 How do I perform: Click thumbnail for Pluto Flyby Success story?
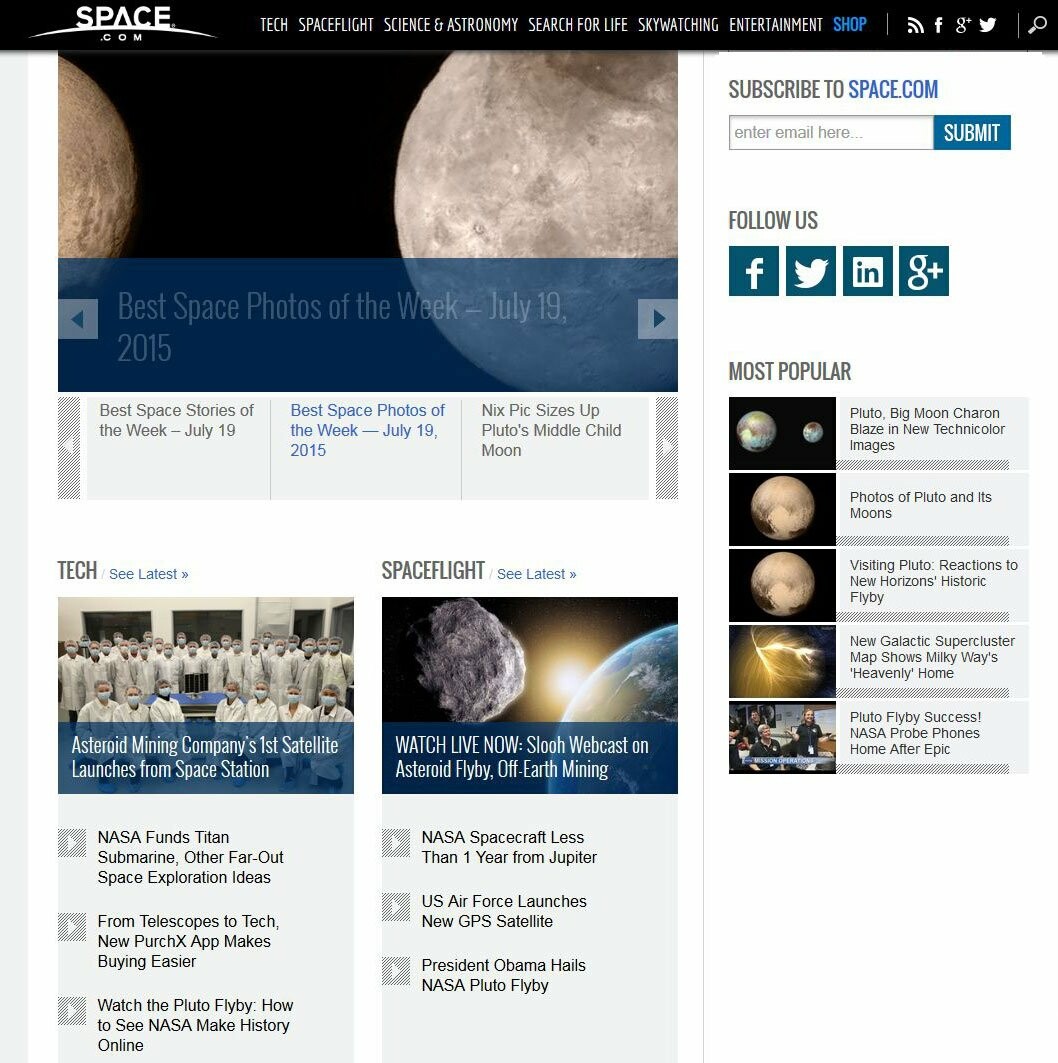pos(782,737)
